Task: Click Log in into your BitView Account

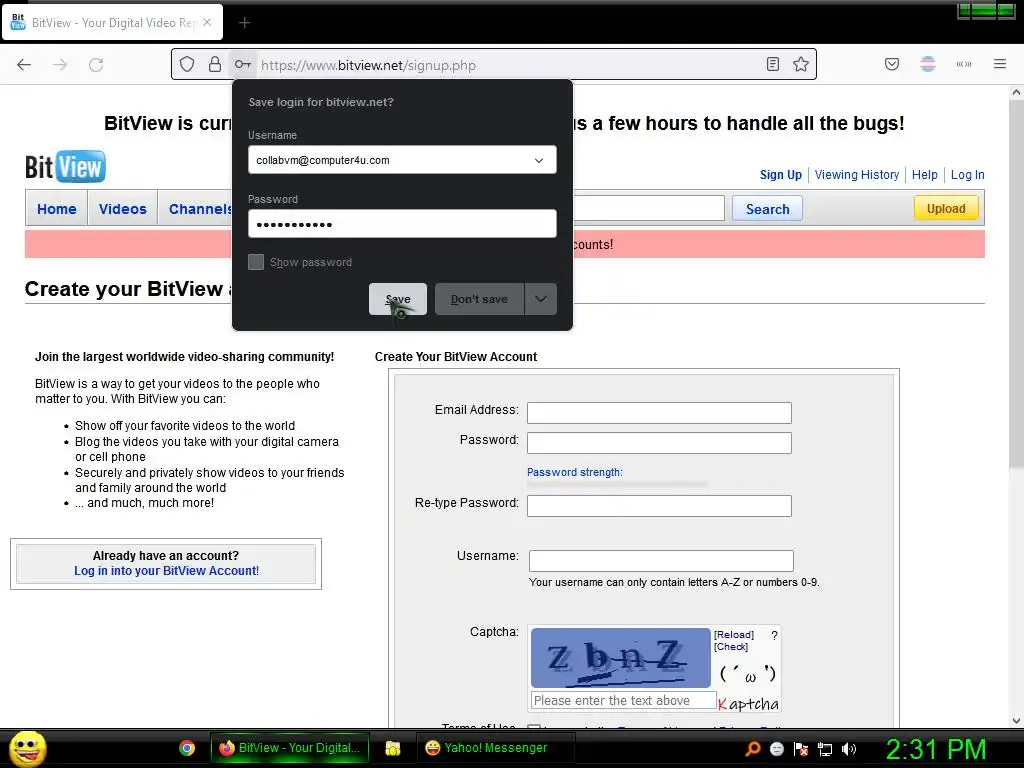Action: click(x=167, y=571)
